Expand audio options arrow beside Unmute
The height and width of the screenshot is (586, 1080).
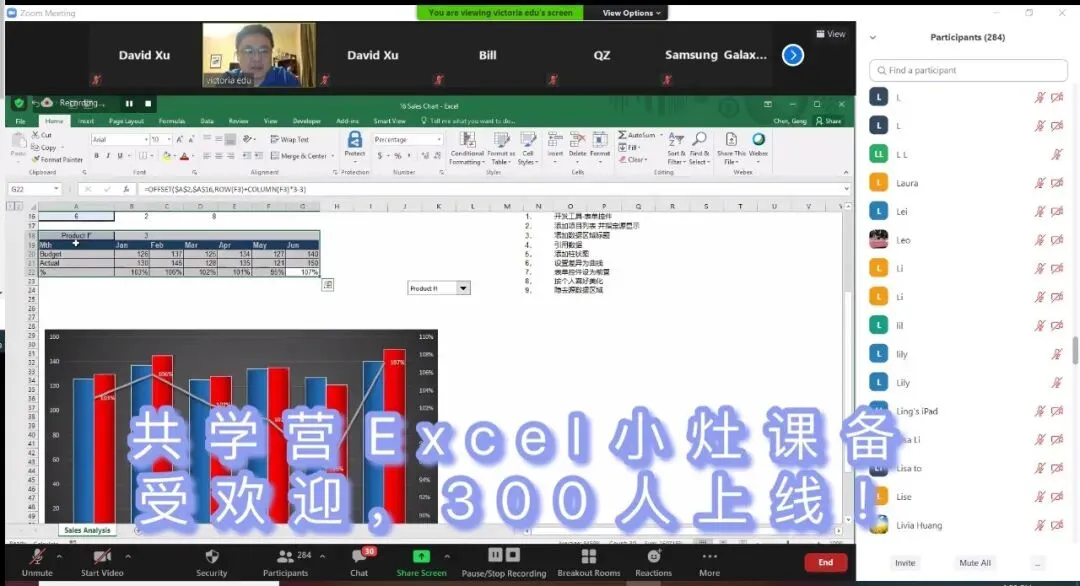point(59,556)
